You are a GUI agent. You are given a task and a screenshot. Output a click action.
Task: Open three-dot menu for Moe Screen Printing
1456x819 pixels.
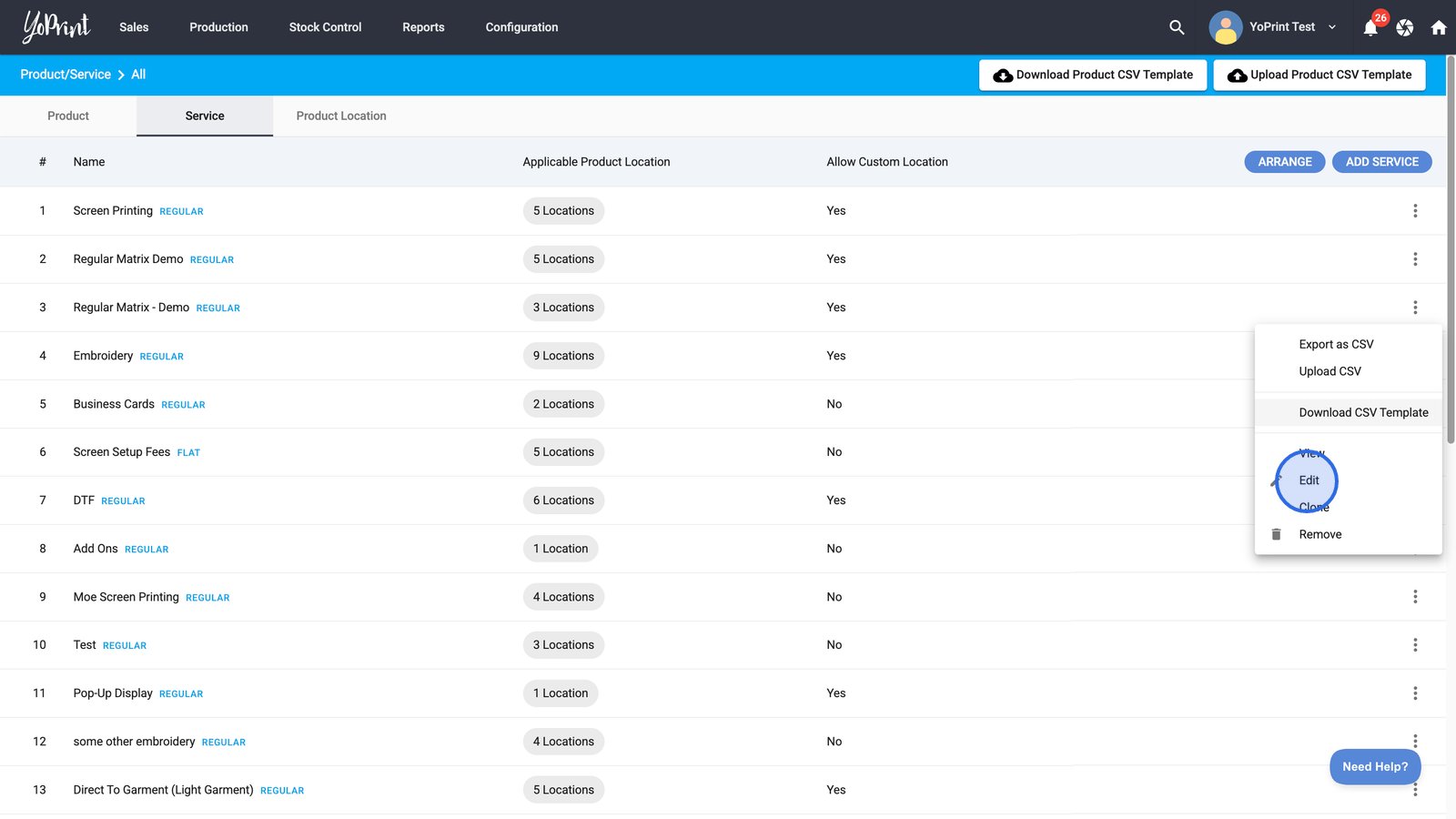tap(1415, 597)
